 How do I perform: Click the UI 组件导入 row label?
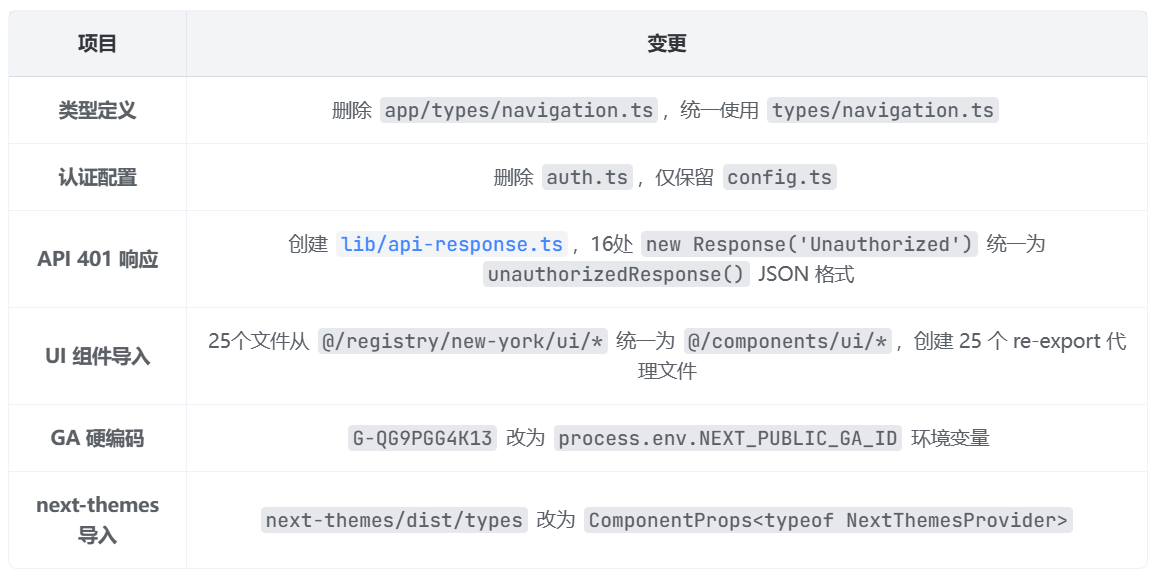[x=97, y=356]
